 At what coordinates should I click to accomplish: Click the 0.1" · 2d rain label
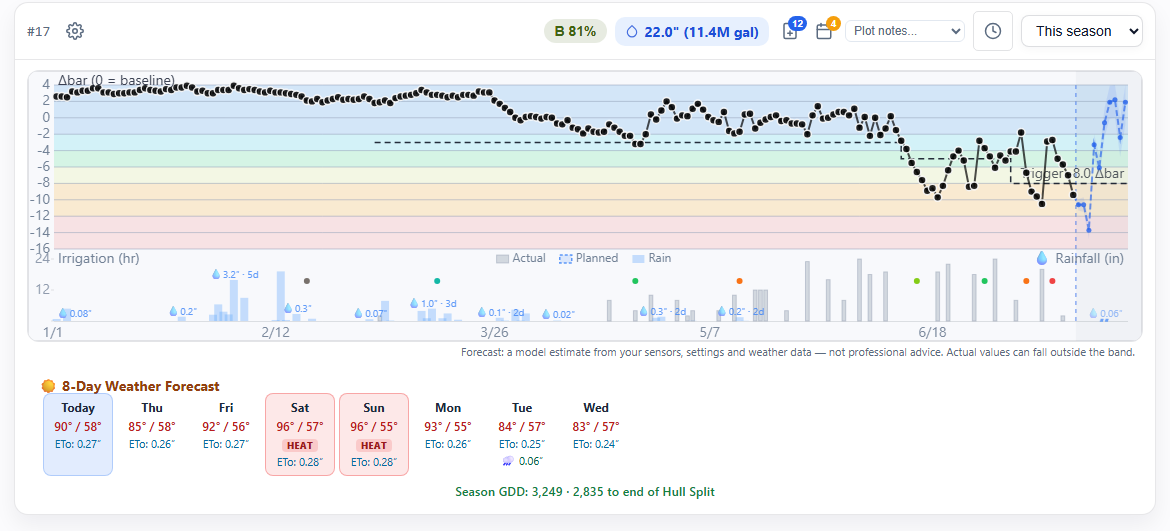(x=501, y=313)
